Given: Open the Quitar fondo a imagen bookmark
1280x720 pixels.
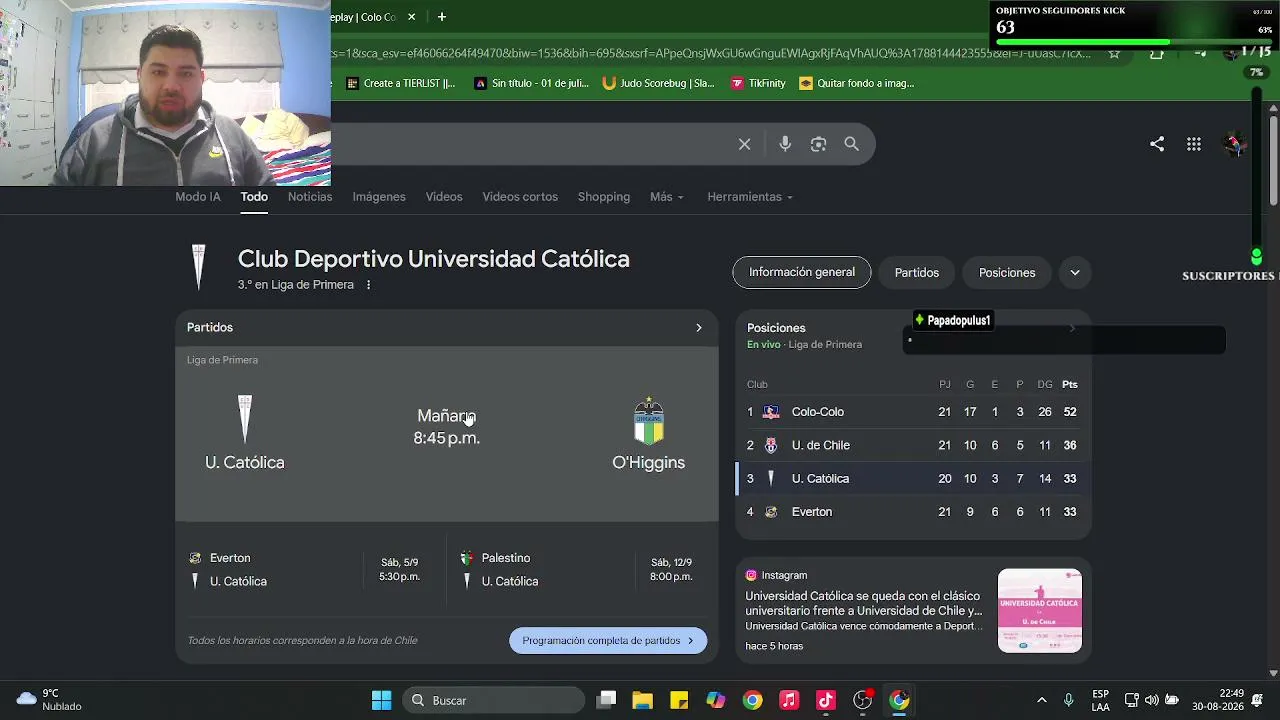Looking at the screenshot, I should click(857, 83).
